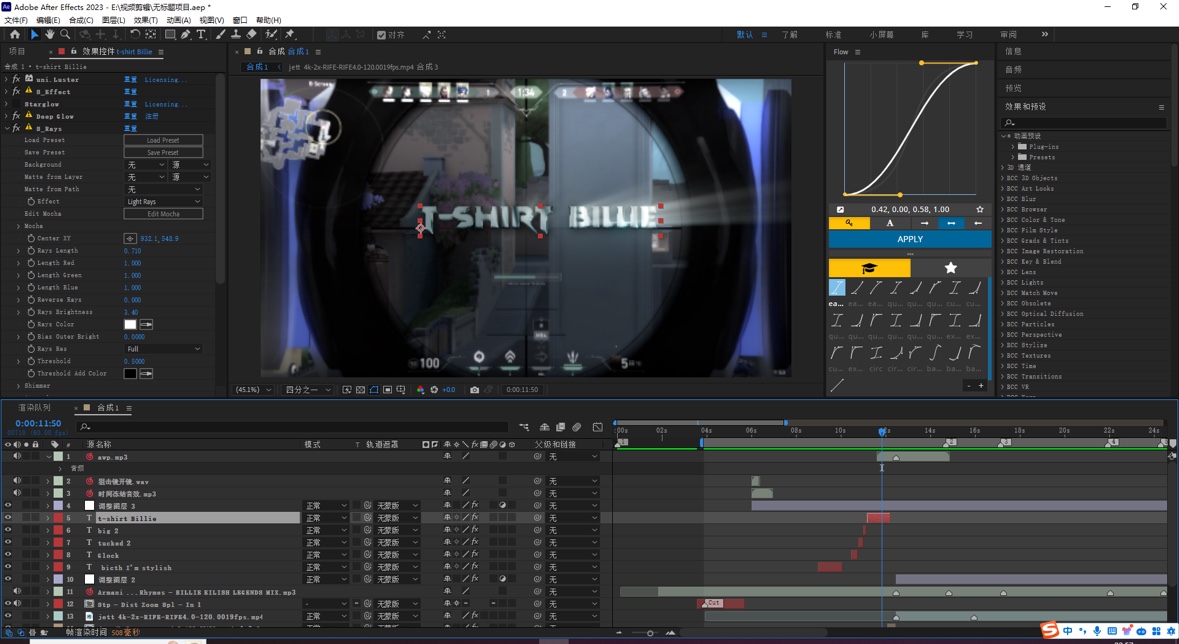This screenshot has height=644, width=1179.
Task: Select the Eraser tool
Action: tap(252, 35)
